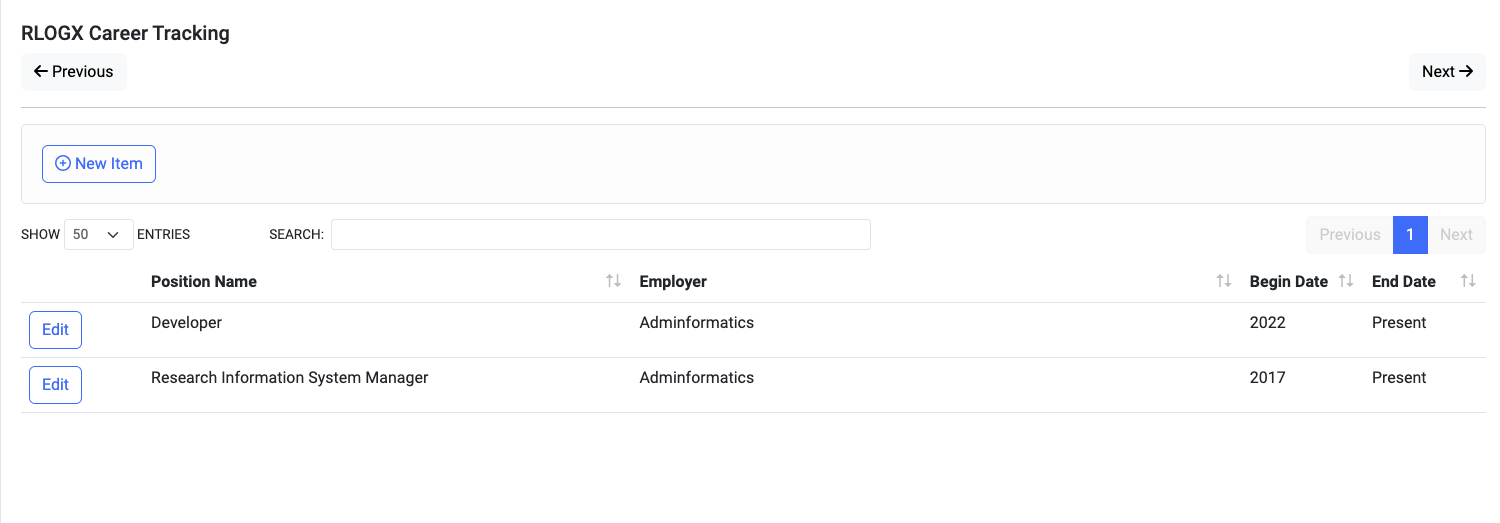Click the Position Name column header
This screenshot has height=523, width=1500.
coord(204,282)
